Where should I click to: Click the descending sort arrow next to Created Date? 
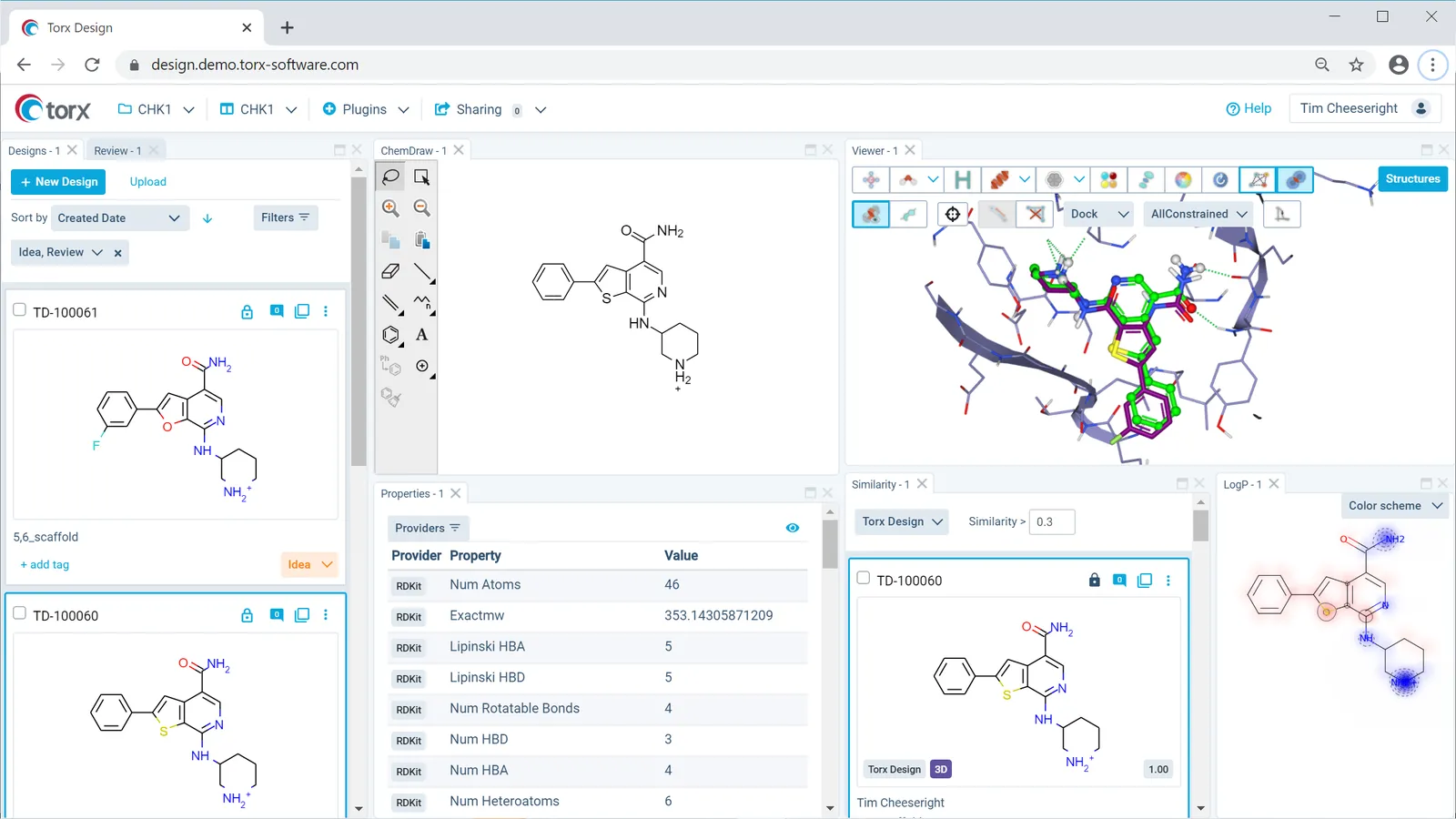click(207, 218)
